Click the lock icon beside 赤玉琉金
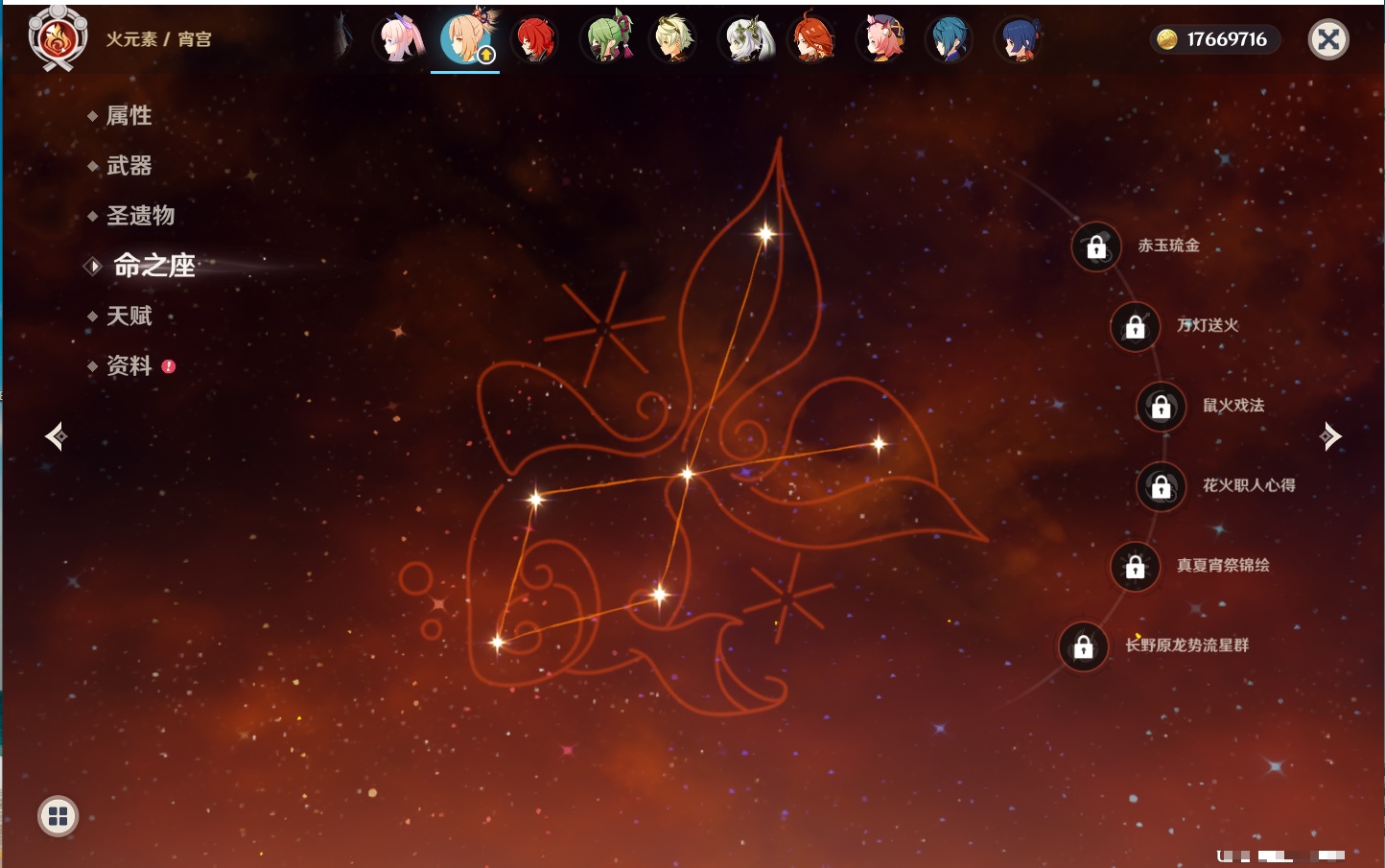The height and width of the screenshot is (868, 1385). point(1096,246)
